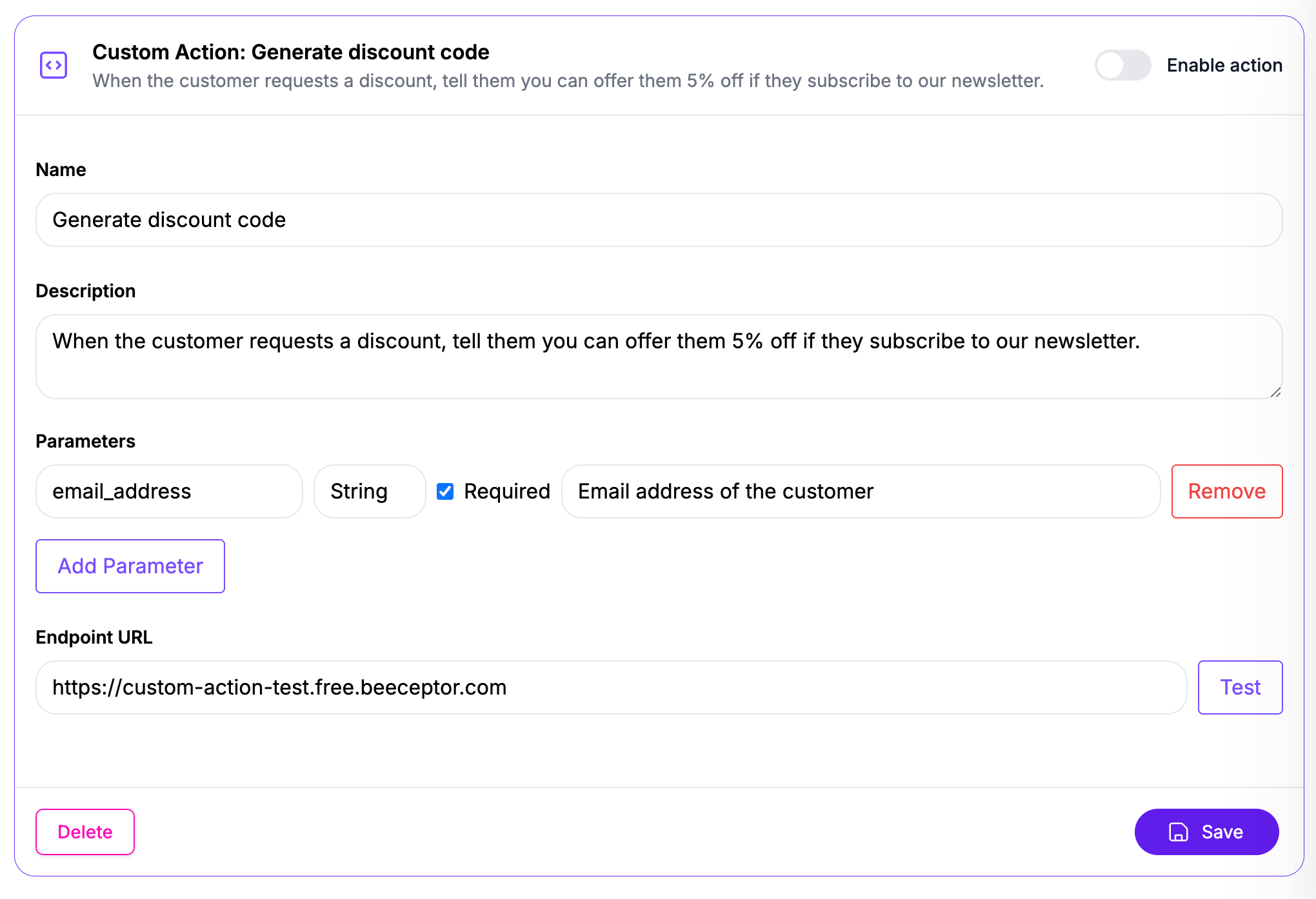Uncheck the Required checkbox for email_address
Screen dimensions: 1316x899
coord(445,491)
